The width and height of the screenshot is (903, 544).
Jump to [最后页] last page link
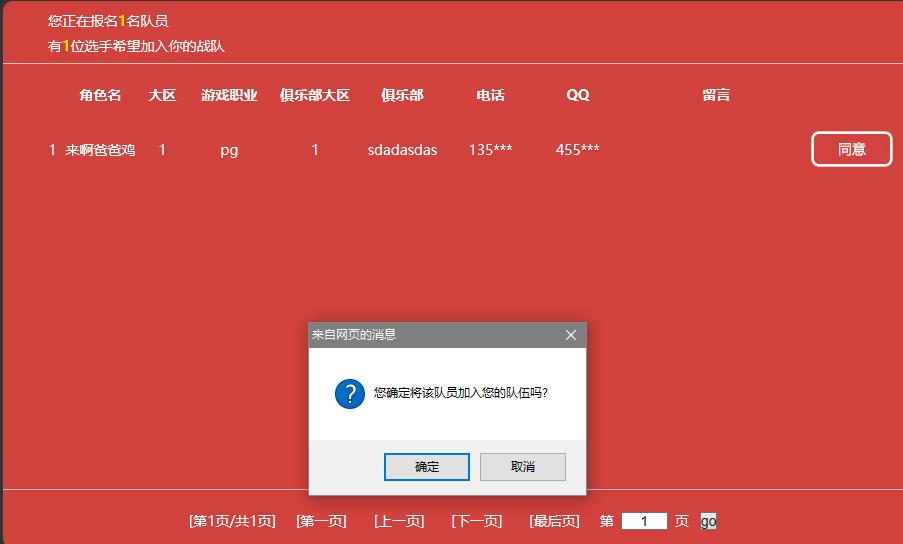click(555, 521)
